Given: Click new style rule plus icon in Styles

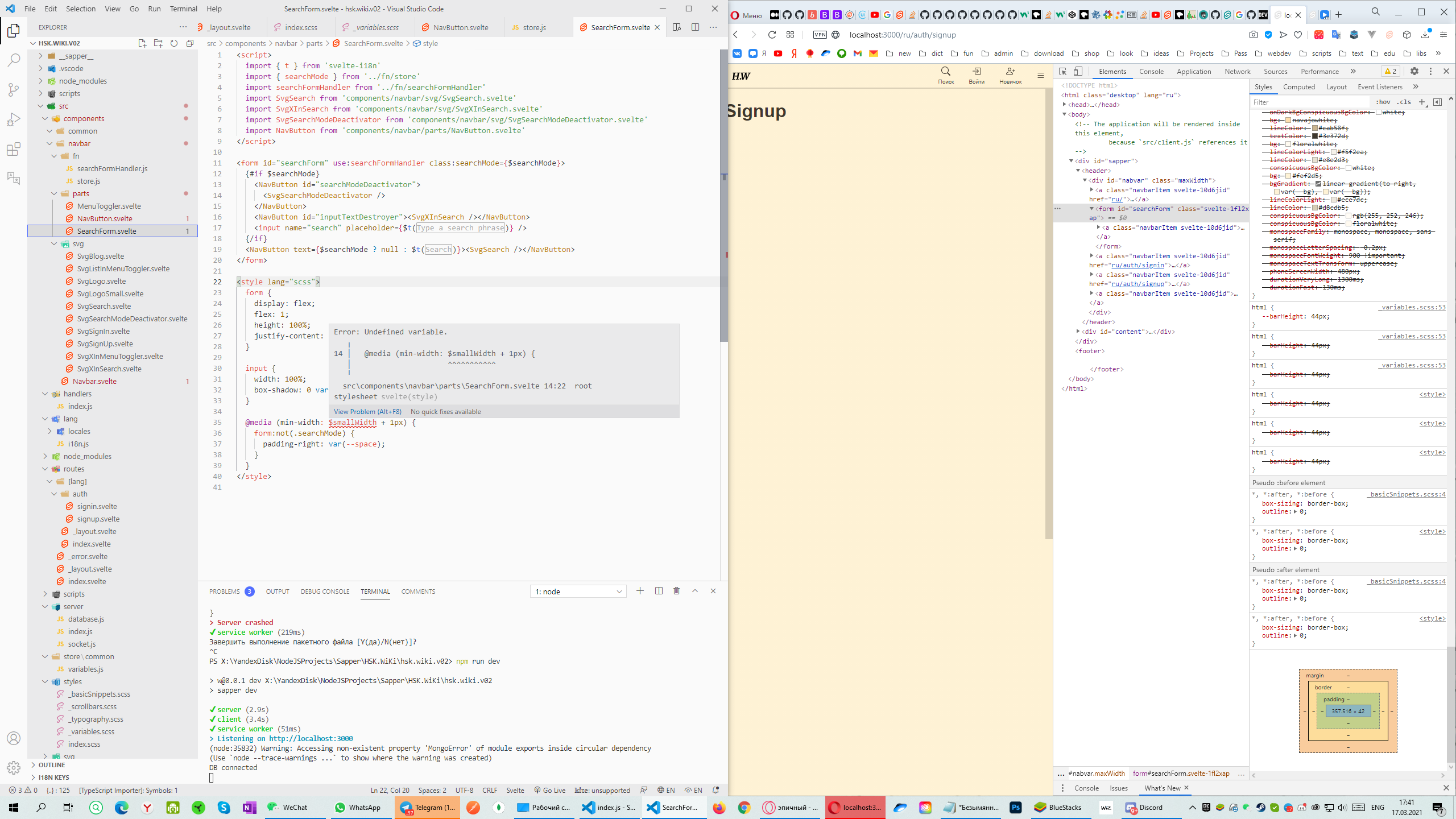Looking at the screenshot, I should (1422, 102).
